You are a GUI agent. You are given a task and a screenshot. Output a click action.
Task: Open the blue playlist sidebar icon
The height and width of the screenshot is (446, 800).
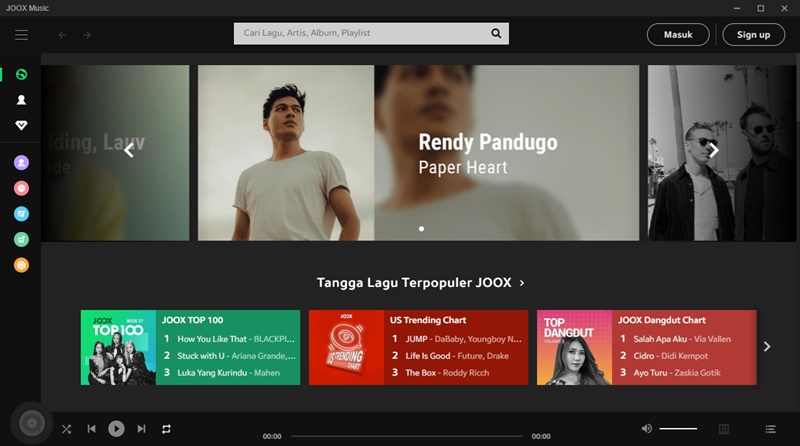pyautogui.click(x=21, y=214)
